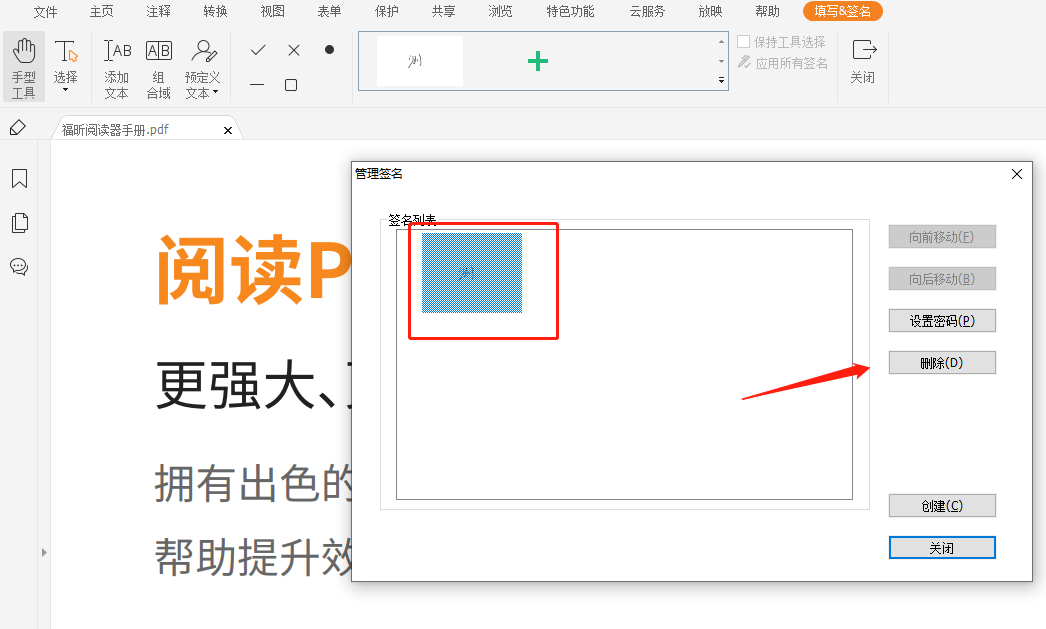Expand the signature list with the double-arrow
Viewport: 1046px width, 629px height.
point(720,78)
